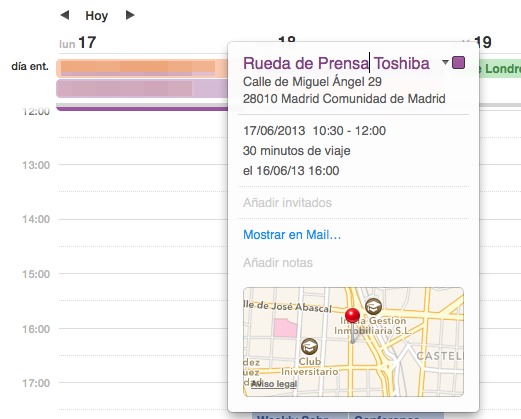This screenshot has height=419, width=521.
Task: Go to the previous week with the left arrow
Action: pyautogui.click(x=65, y=15)
